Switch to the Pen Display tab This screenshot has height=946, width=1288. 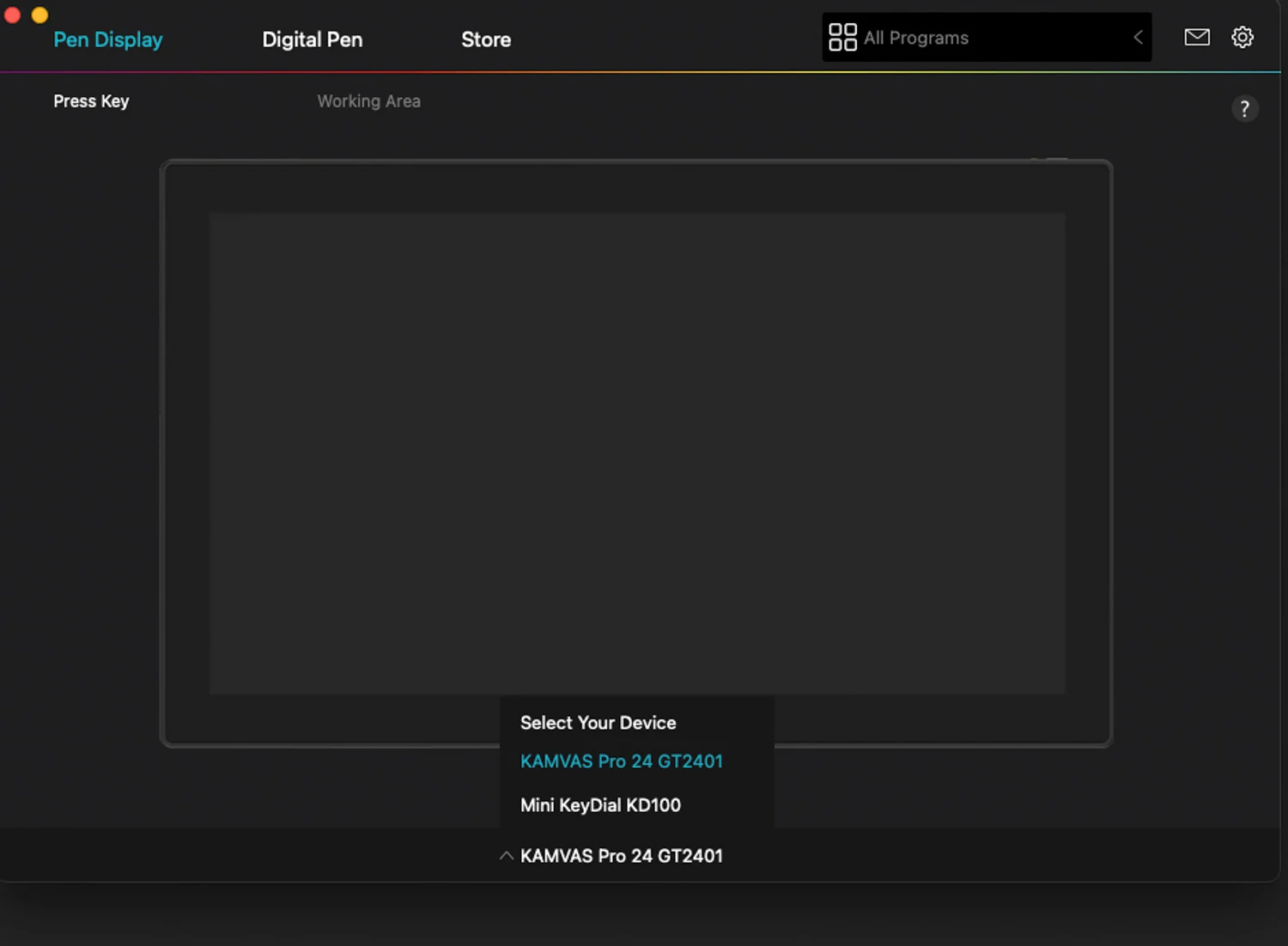click(108, 39)
